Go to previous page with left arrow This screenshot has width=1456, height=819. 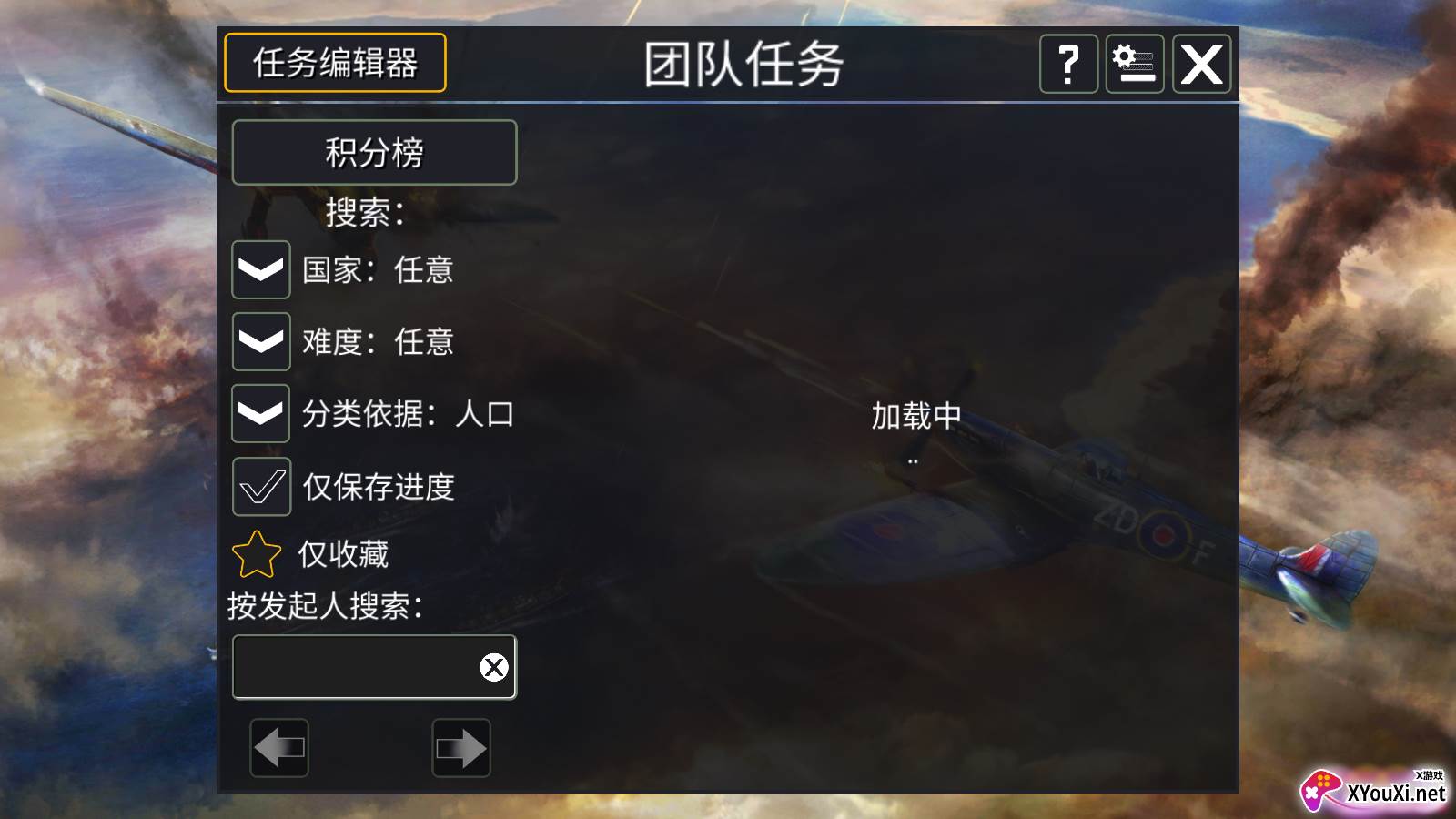279,748
